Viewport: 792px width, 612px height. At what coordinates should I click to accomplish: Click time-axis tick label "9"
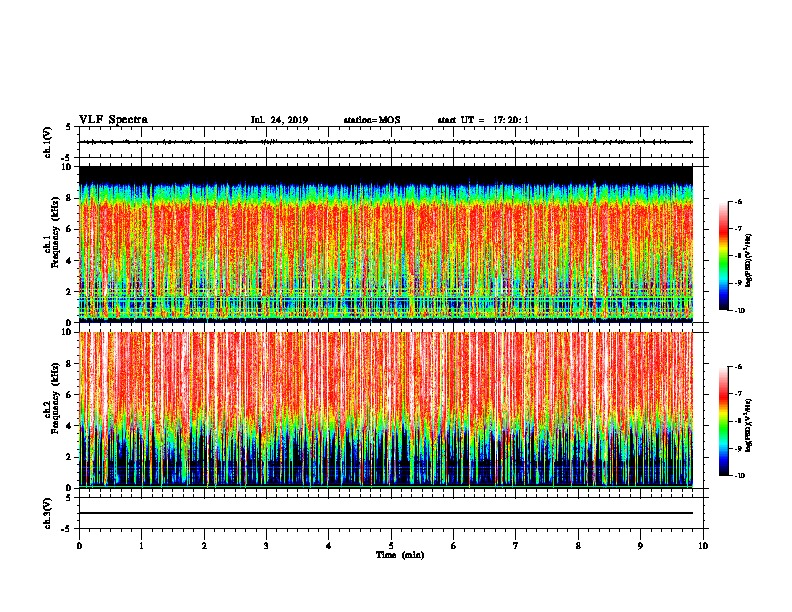tap(640, 546)
